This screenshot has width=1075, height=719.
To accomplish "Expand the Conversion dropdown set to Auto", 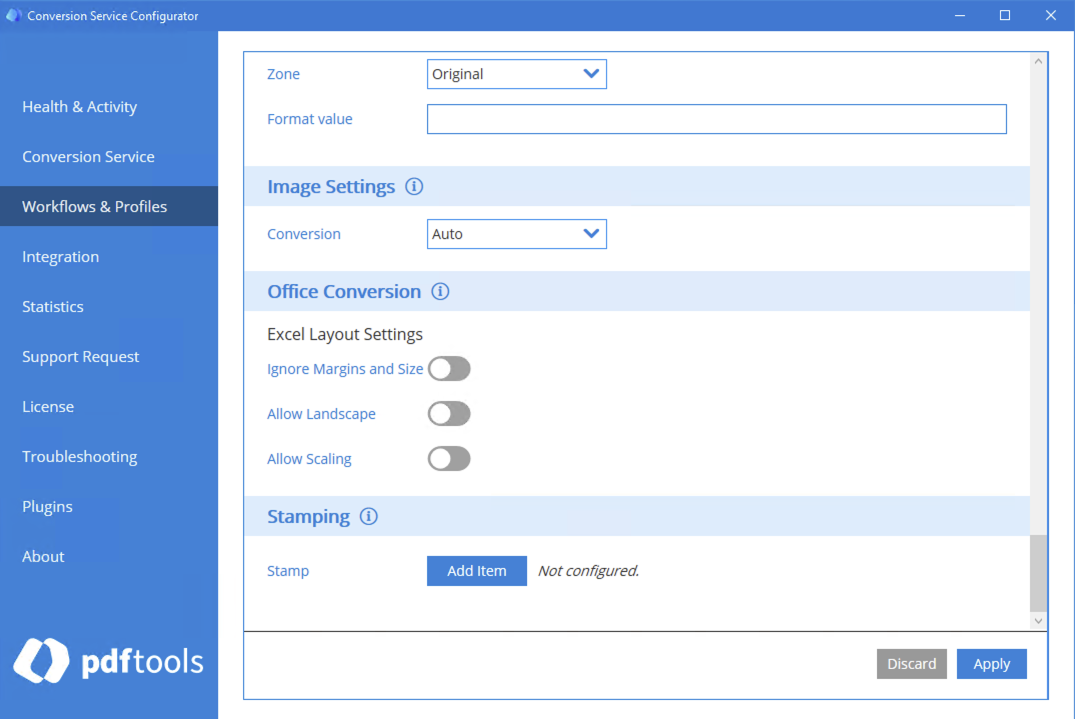I will pos(516,233).
